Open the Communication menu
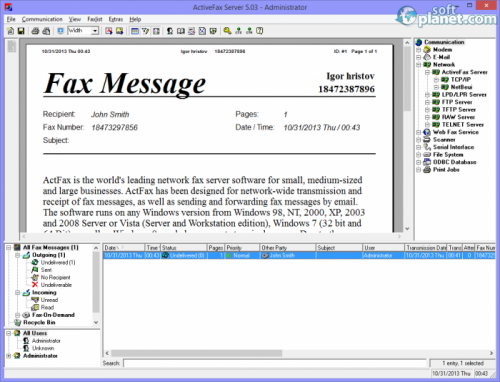500x382 pixels. 42,19
